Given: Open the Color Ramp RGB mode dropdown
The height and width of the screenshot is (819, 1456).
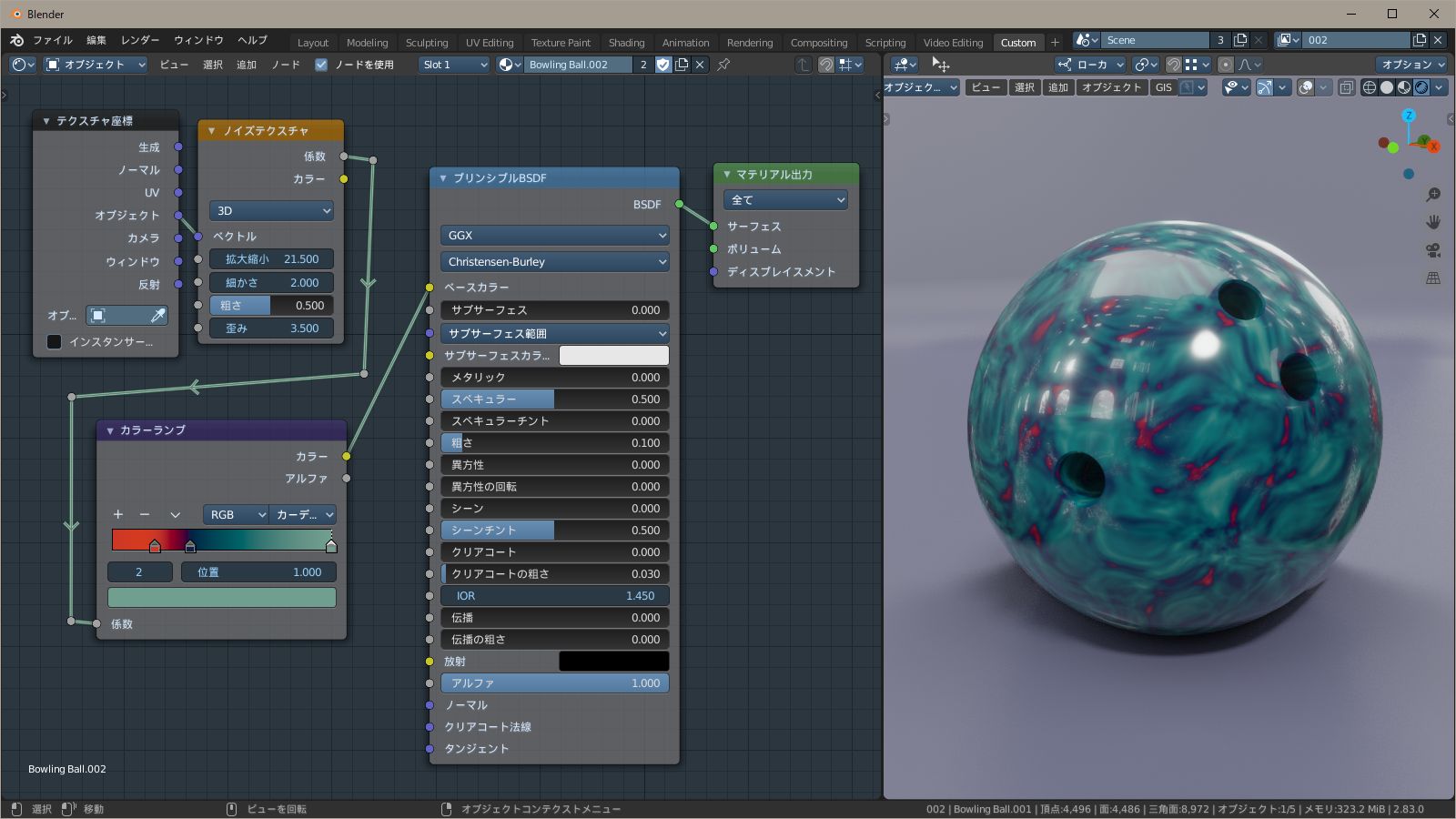Looking at the screenshot, I should (236, 514).
